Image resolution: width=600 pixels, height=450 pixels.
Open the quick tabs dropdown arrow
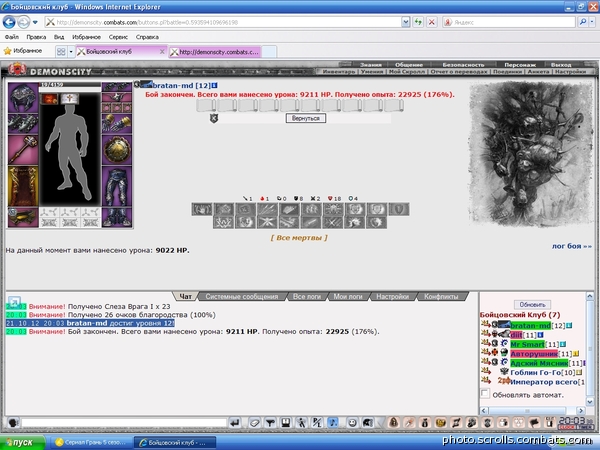click(x=71, y=52)
